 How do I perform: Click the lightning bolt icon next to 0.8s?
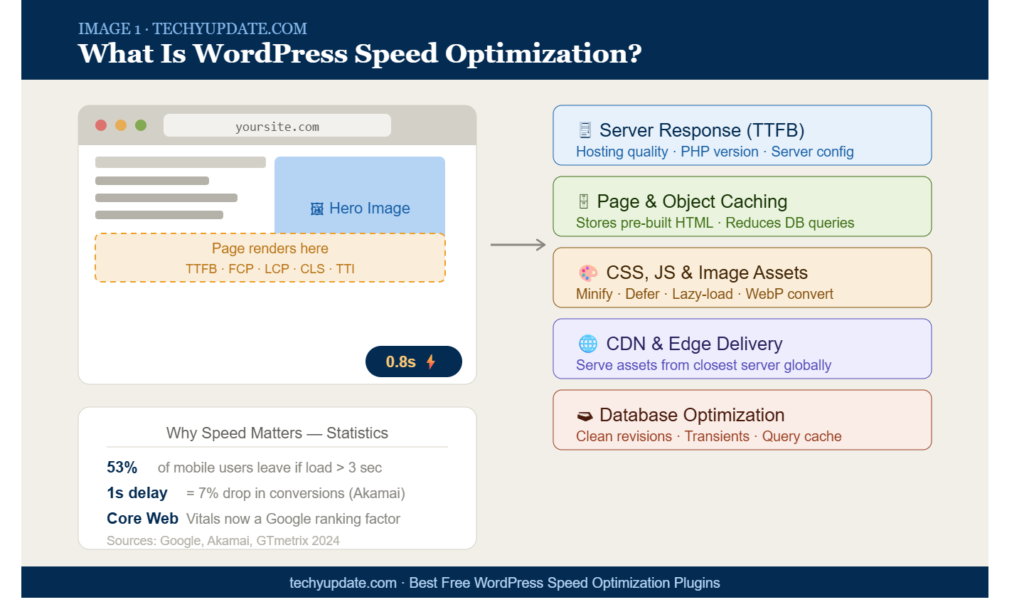click(431, 361)
